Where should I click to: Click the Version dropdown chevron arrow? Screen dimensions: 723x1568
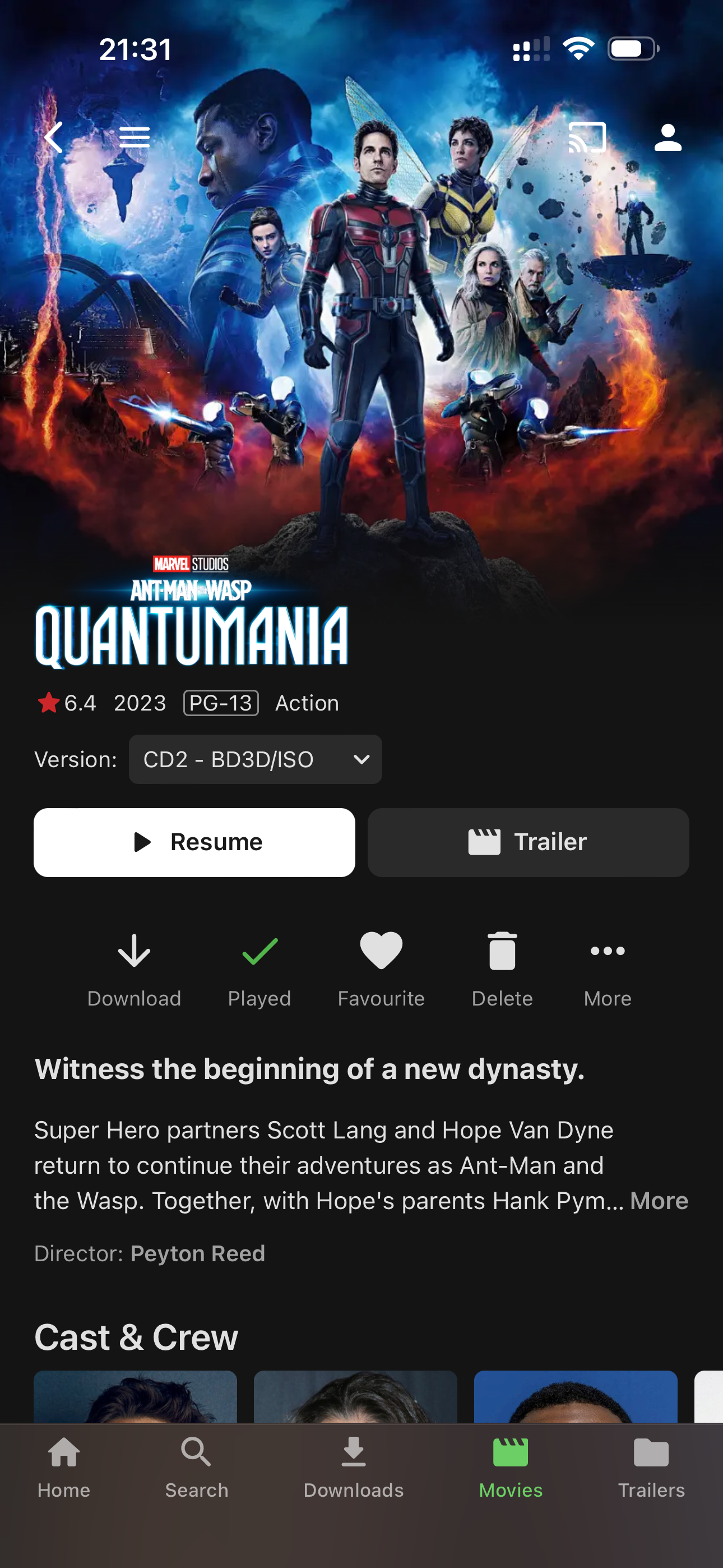pyautogui.click(x=361, y=759)
